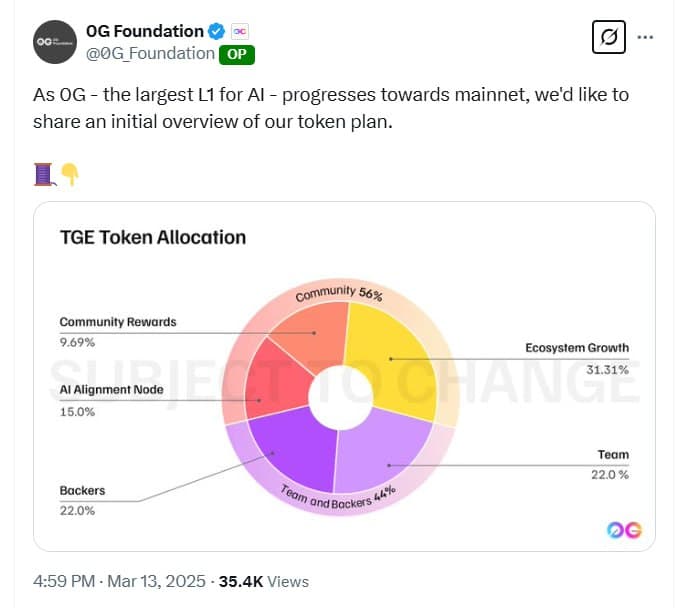Click the pointing-down hand emoji
Viewport: 683px width, 608px height.
tap(69, 174)
